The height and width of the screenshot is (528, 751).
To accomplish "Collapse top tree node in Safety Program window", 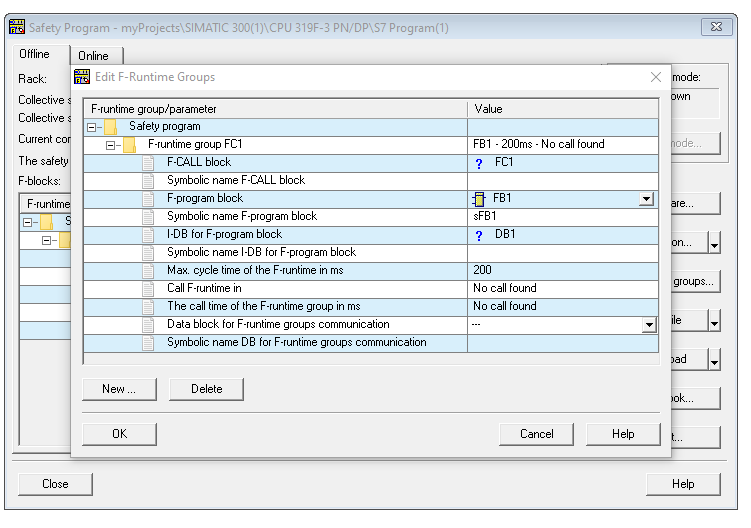I will (x=27, y=222).
